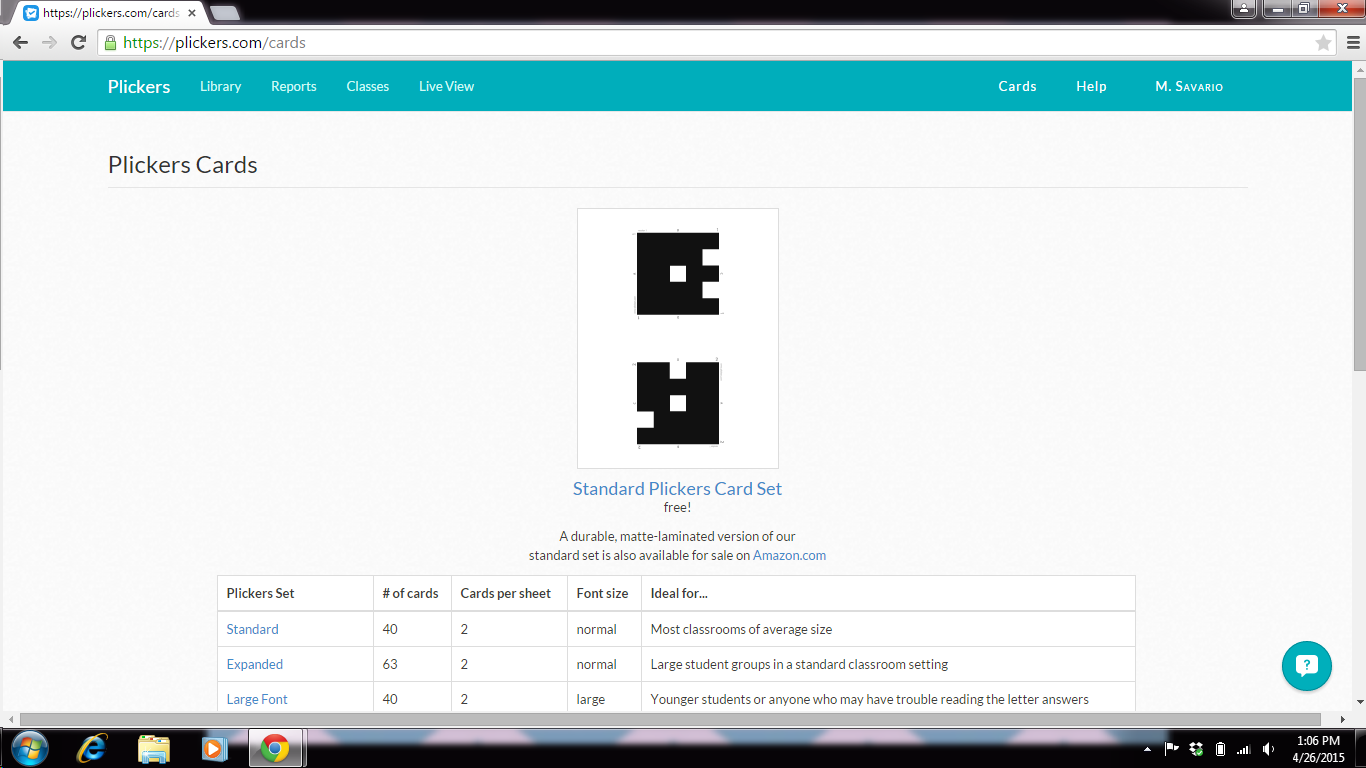Click the browser forward arrow
The height and width of the screenshot is (768, 1366).
click(x=49, y=43)
